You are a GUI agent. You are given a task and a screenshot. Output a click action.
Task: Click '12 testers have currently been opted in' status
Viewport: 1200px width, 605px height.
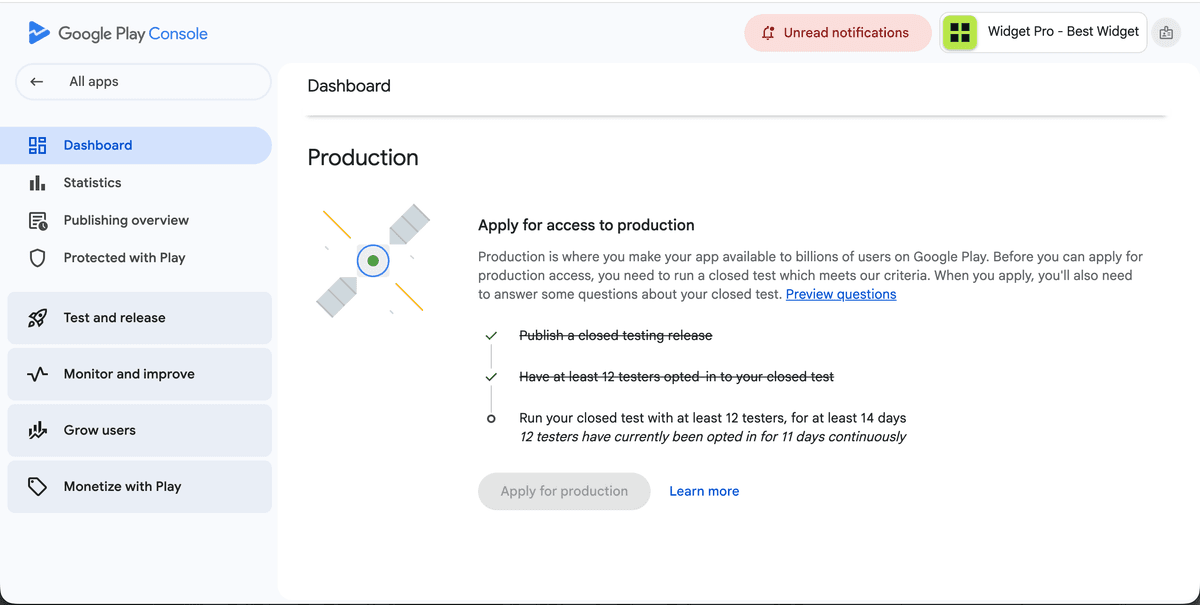(713, 437)
